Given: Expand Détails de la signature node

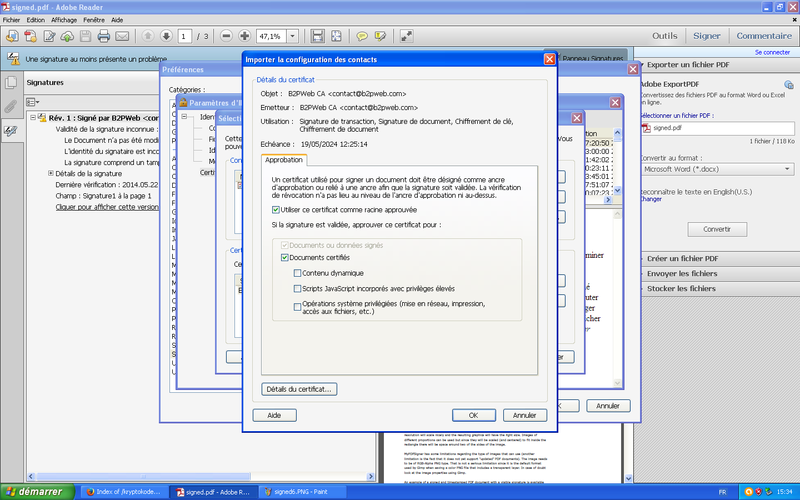Looking at the screenshot, I should (51, 173).
